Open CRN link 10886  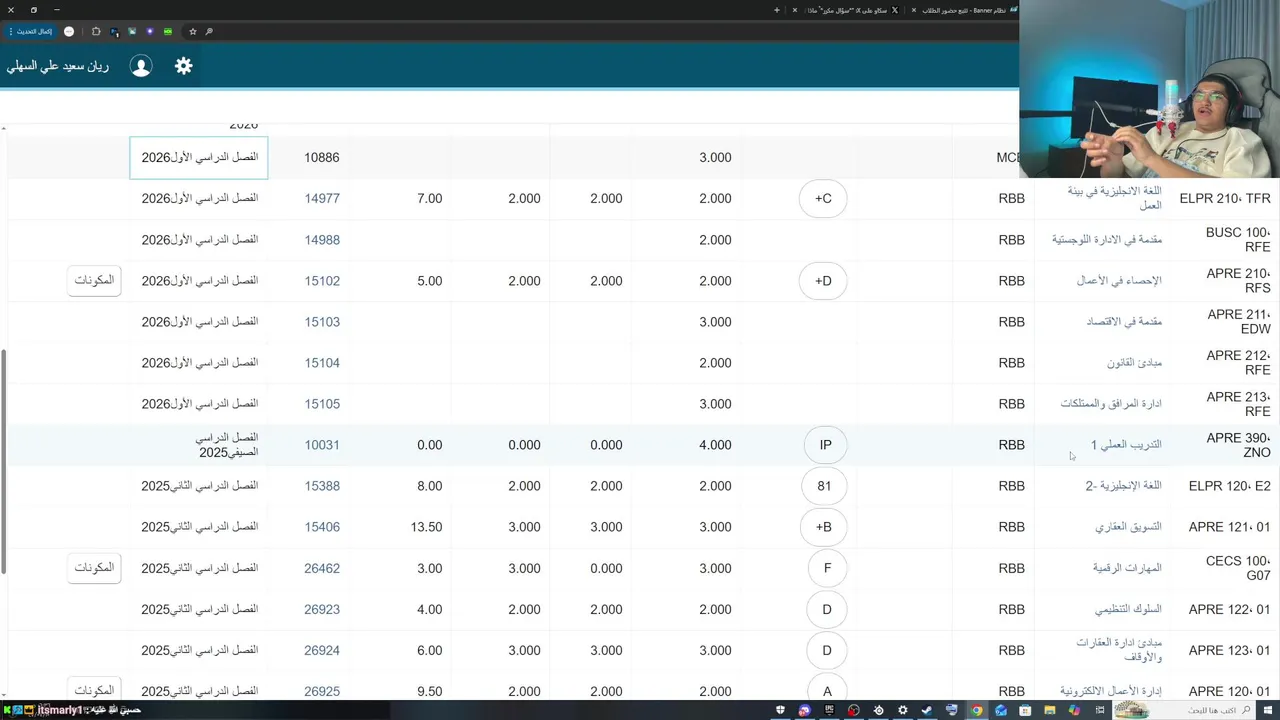(x=322, y=158)
